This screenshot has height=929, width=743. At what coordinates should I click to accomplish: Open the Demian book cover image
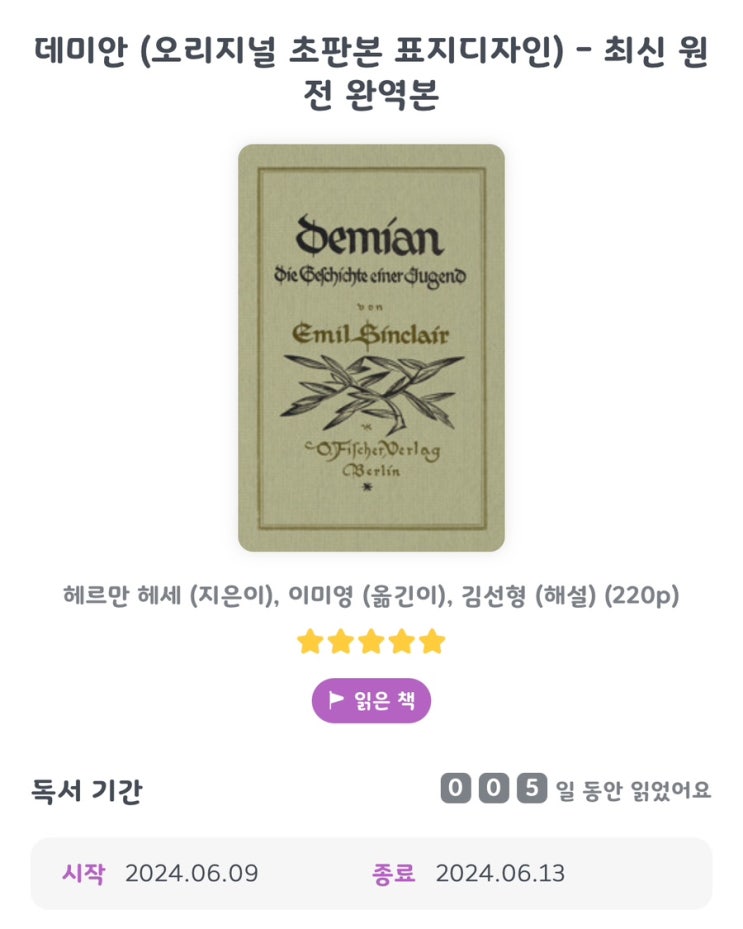(x=372, y=348)
